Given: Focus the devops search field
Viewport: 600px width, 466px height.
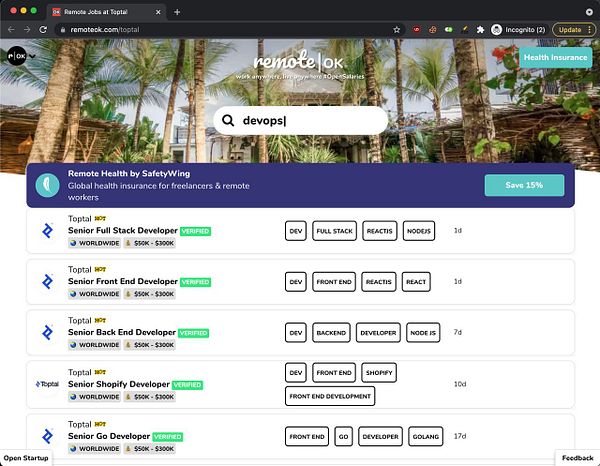Looking at the screenshot, I should click(x=300, y=121).
